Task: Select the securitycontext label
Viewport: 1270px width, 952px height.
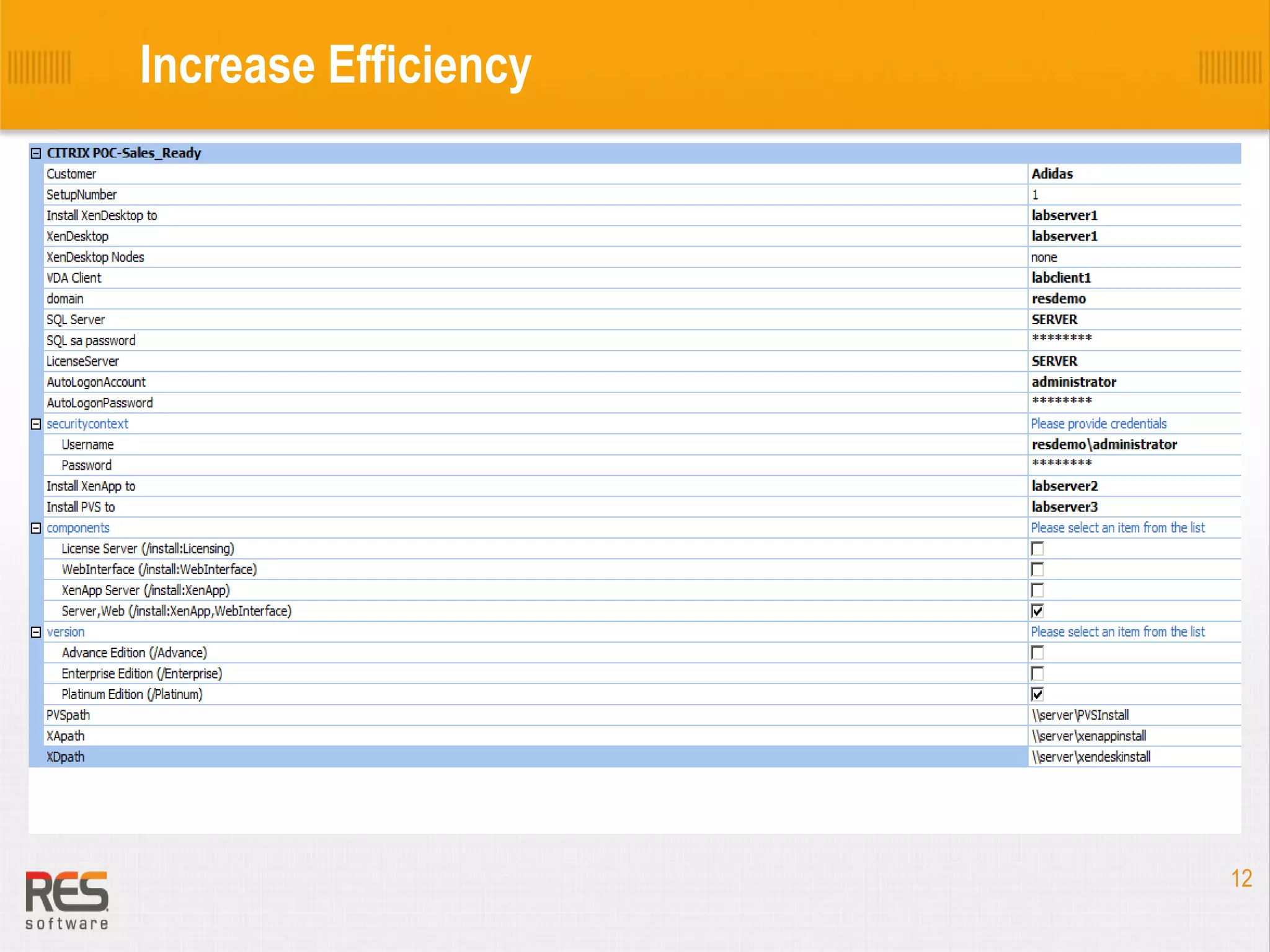Action: click(x=87, y=424)
